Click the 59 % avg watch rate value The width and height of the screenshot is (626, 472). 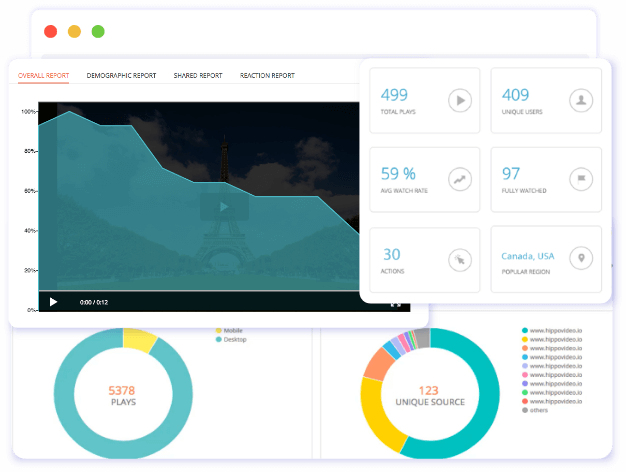(x=398, y=174)
